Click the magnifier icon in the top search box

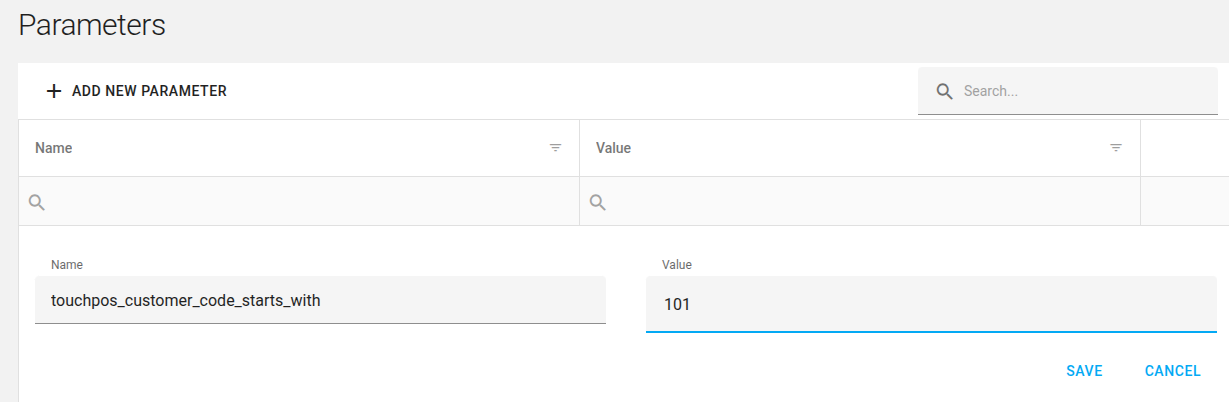(x=944, y=91)
